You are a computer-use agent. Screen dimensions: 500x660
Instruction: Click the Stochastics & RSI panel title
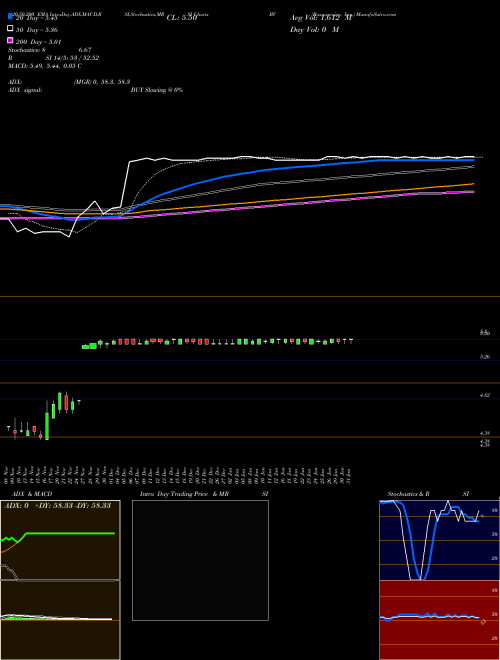coord(428,494)
